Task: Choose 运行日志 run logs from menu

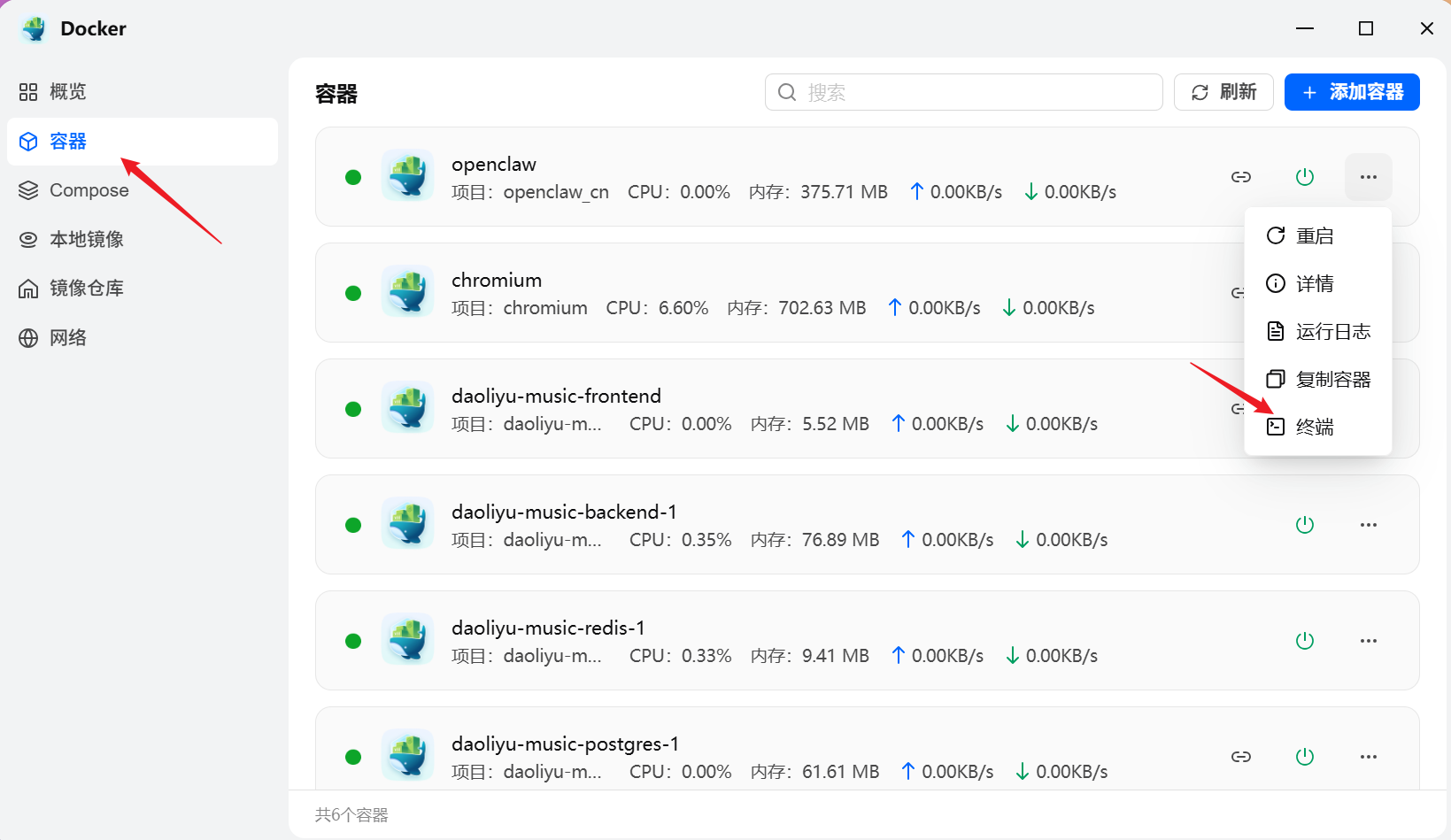Action: pos(1318,332)
